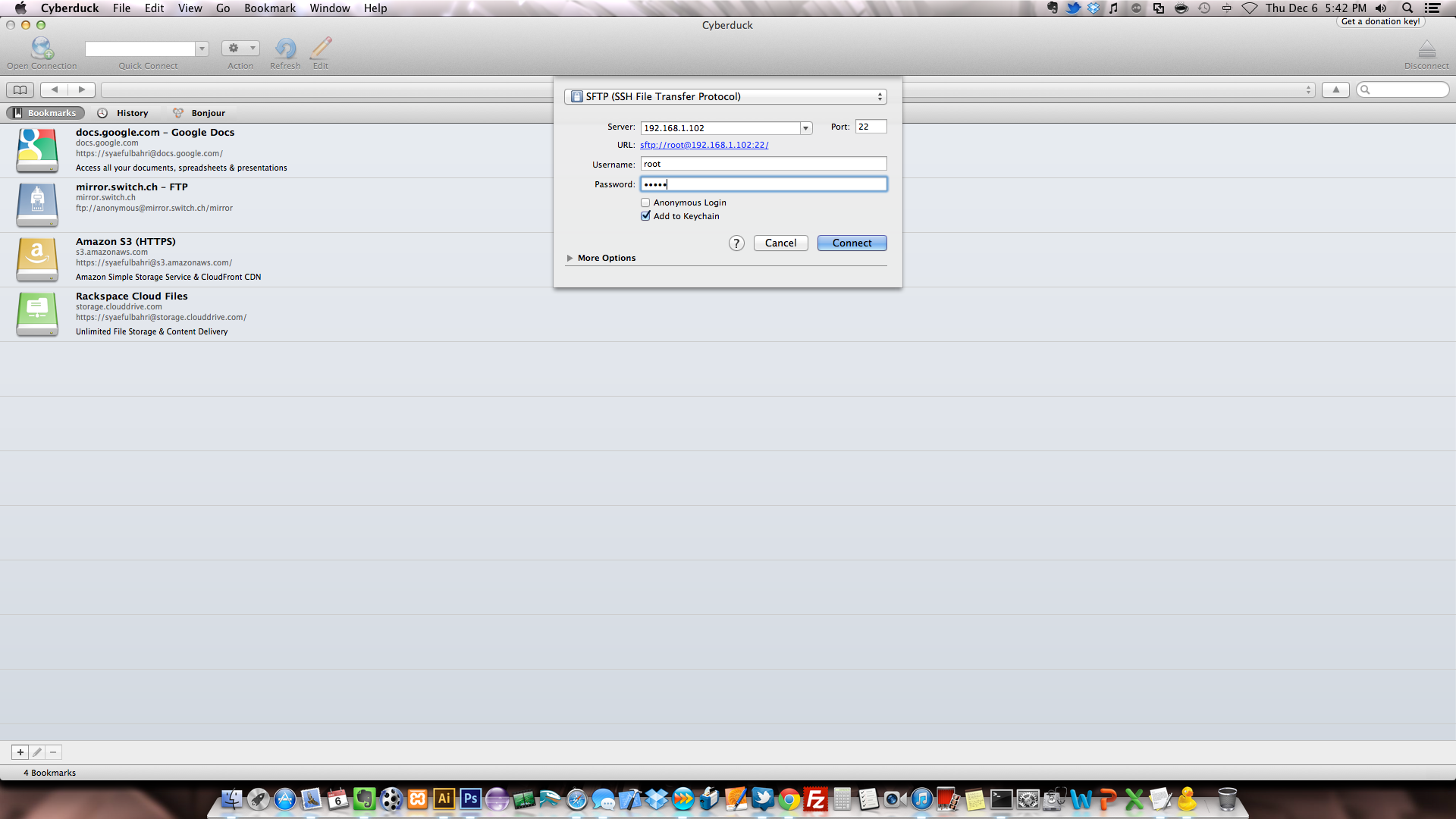Click the edit bookmark pencil button
1456x819 pixels.
(36, 752)
